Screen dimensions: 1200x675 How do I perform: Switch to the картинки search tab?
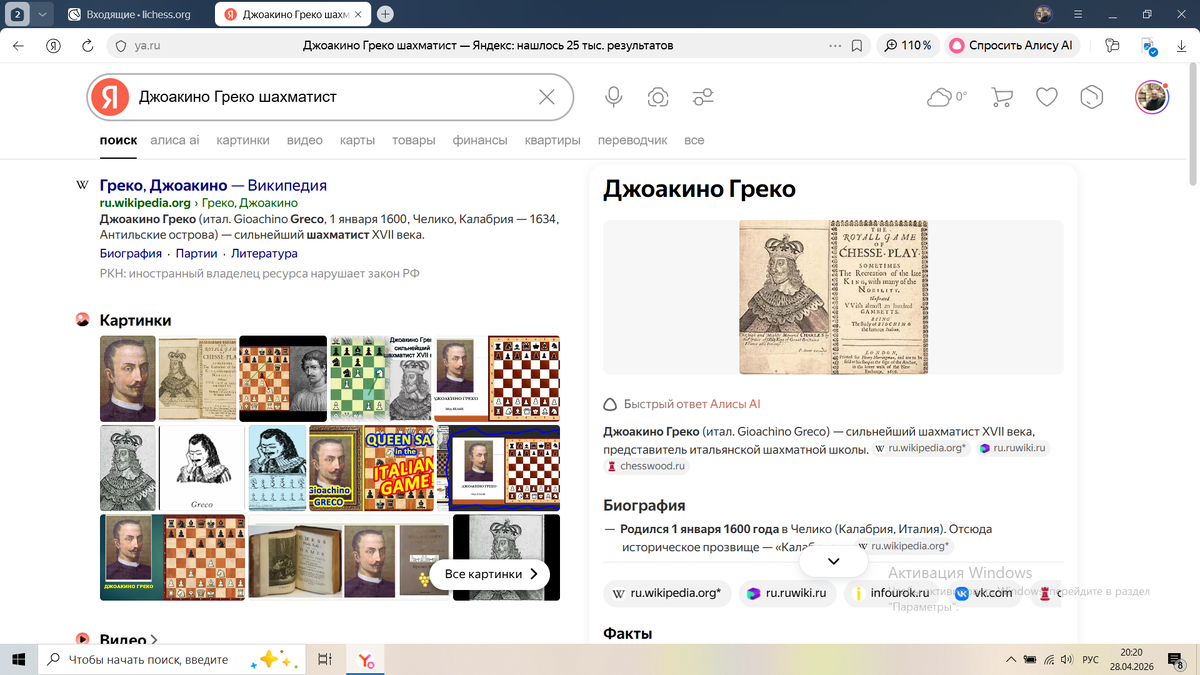(243, 140)
